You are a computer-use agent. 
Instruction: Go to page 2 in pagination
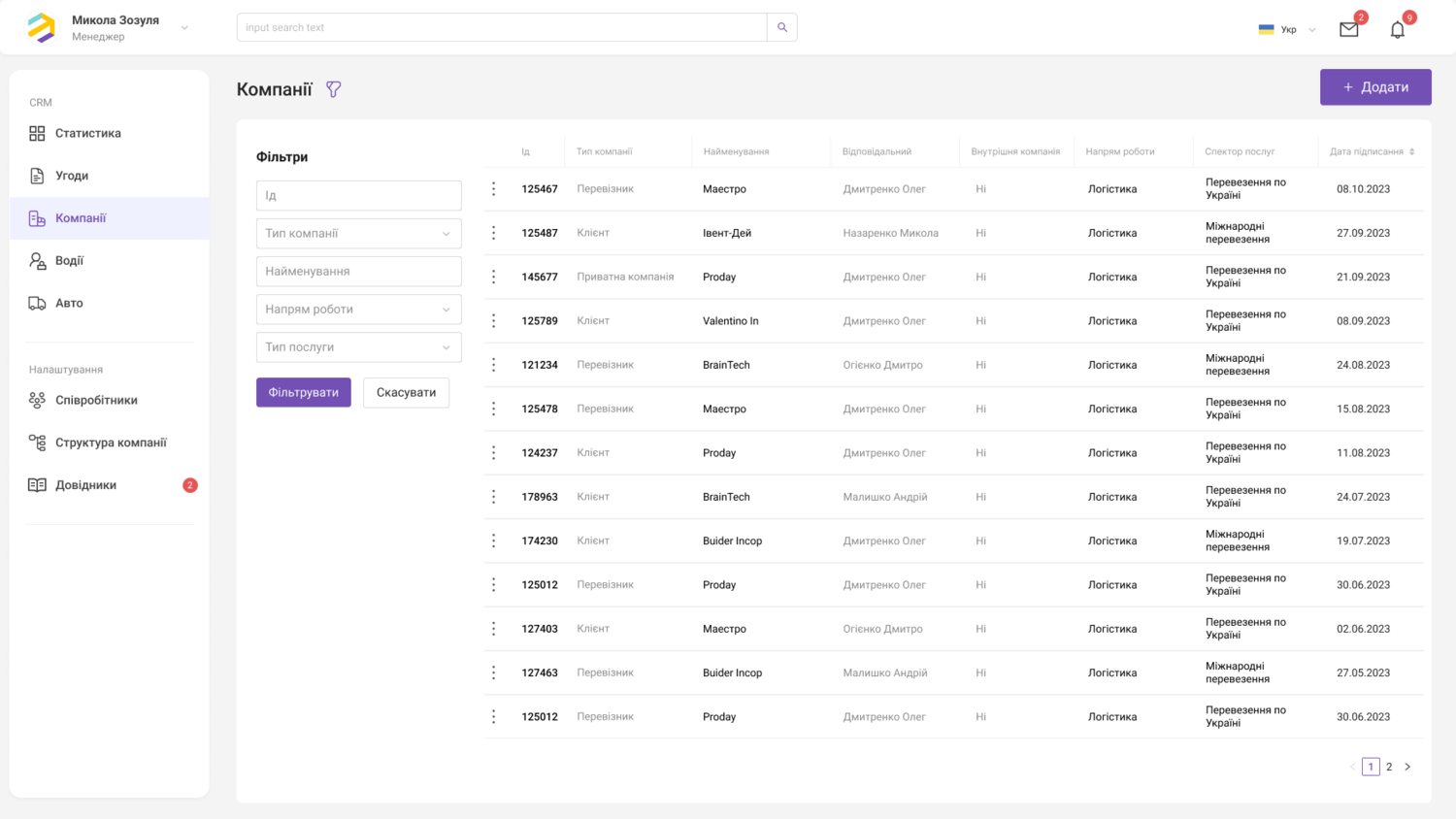[1389, 767]
